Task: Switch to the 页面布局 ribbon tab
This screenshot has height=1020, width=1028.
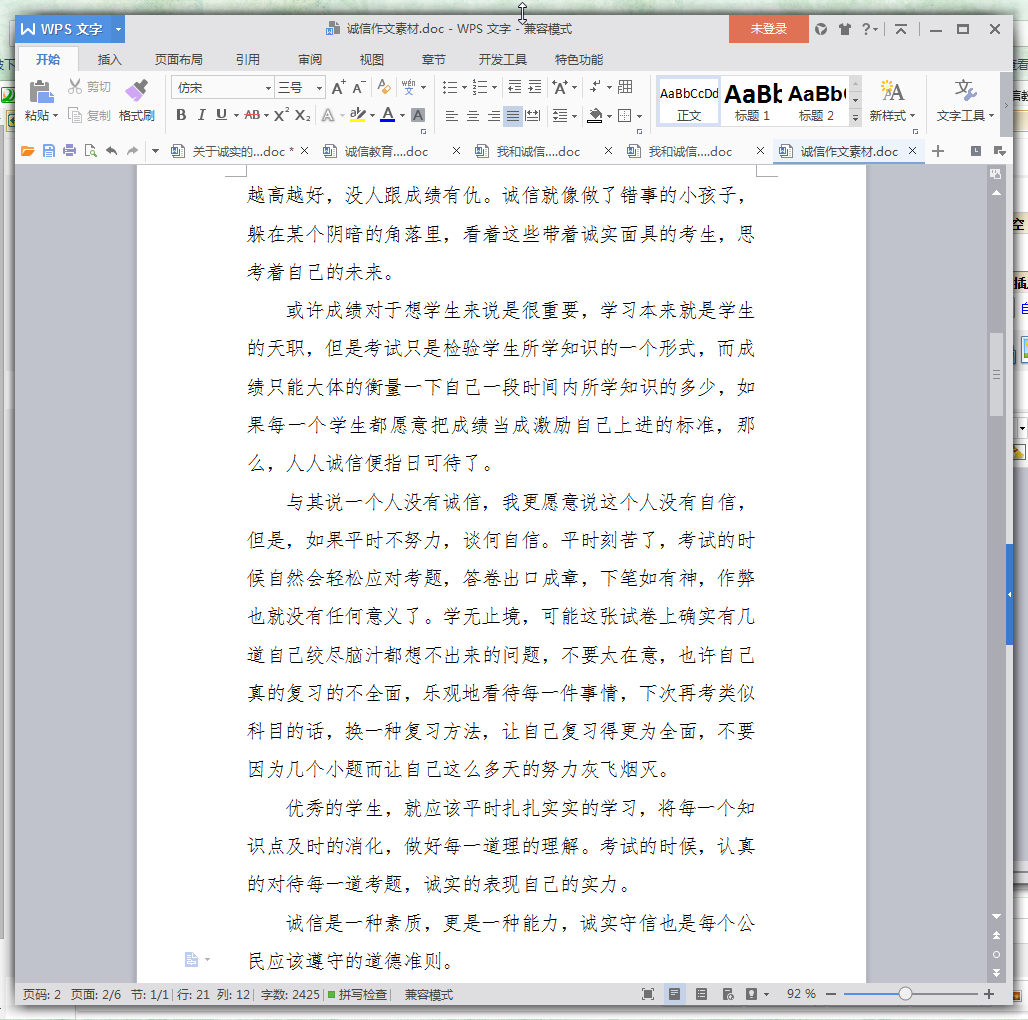Action: [178, 60]
